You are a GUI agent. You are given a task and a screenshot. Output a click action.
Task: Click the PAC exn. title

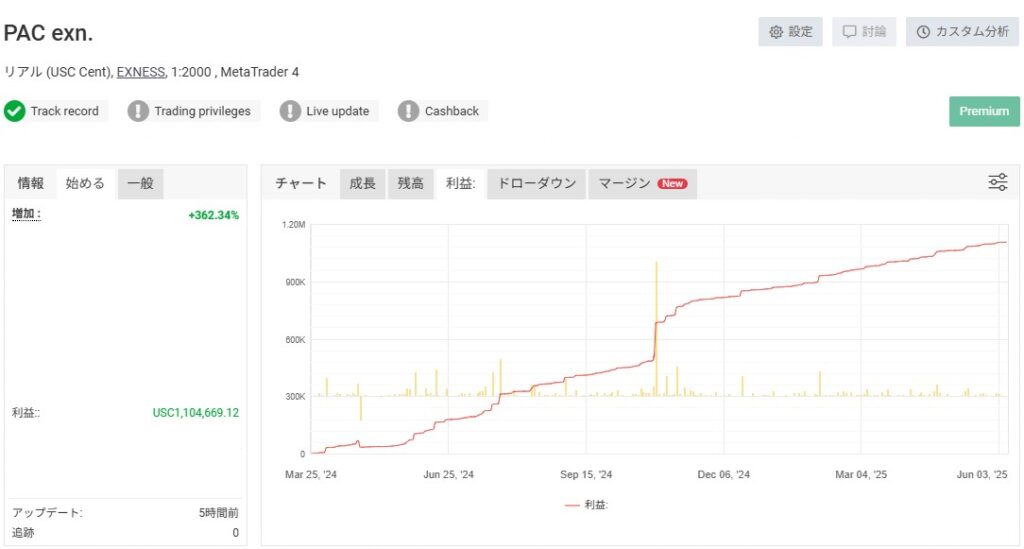click(48, 33)
